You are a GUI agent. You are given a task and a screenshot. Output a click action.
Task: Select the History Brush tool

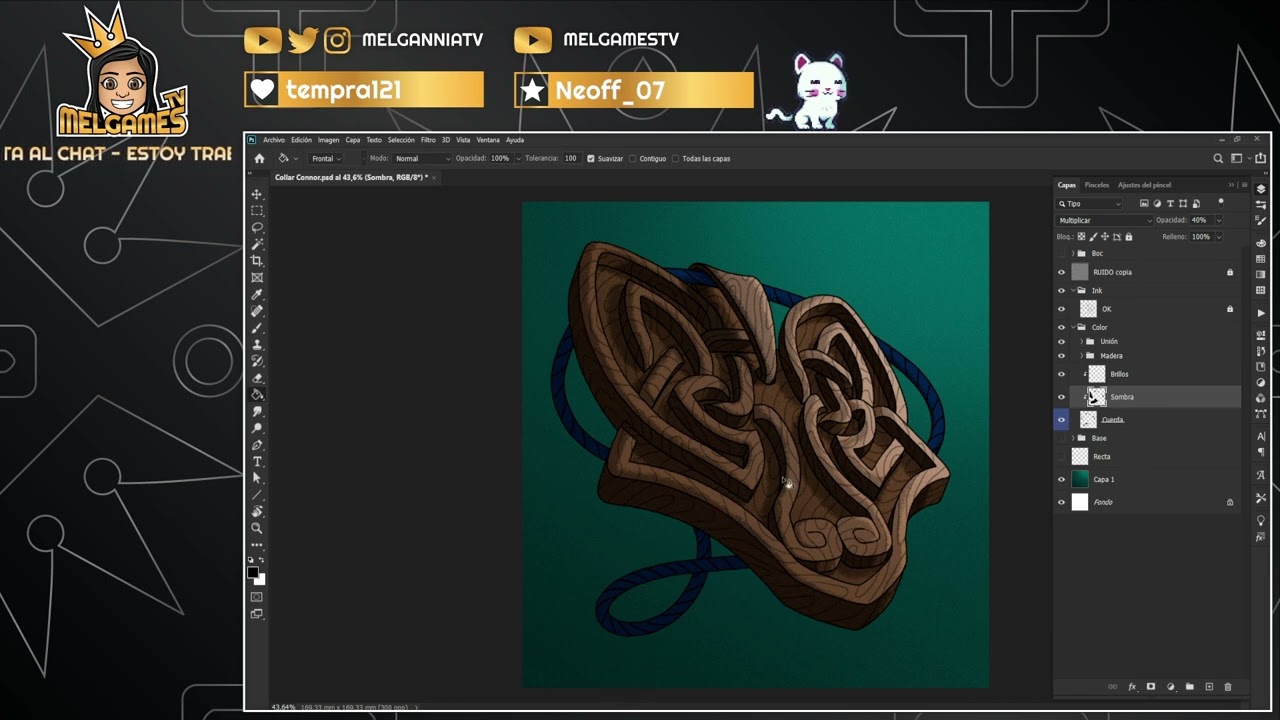point(257,361)
